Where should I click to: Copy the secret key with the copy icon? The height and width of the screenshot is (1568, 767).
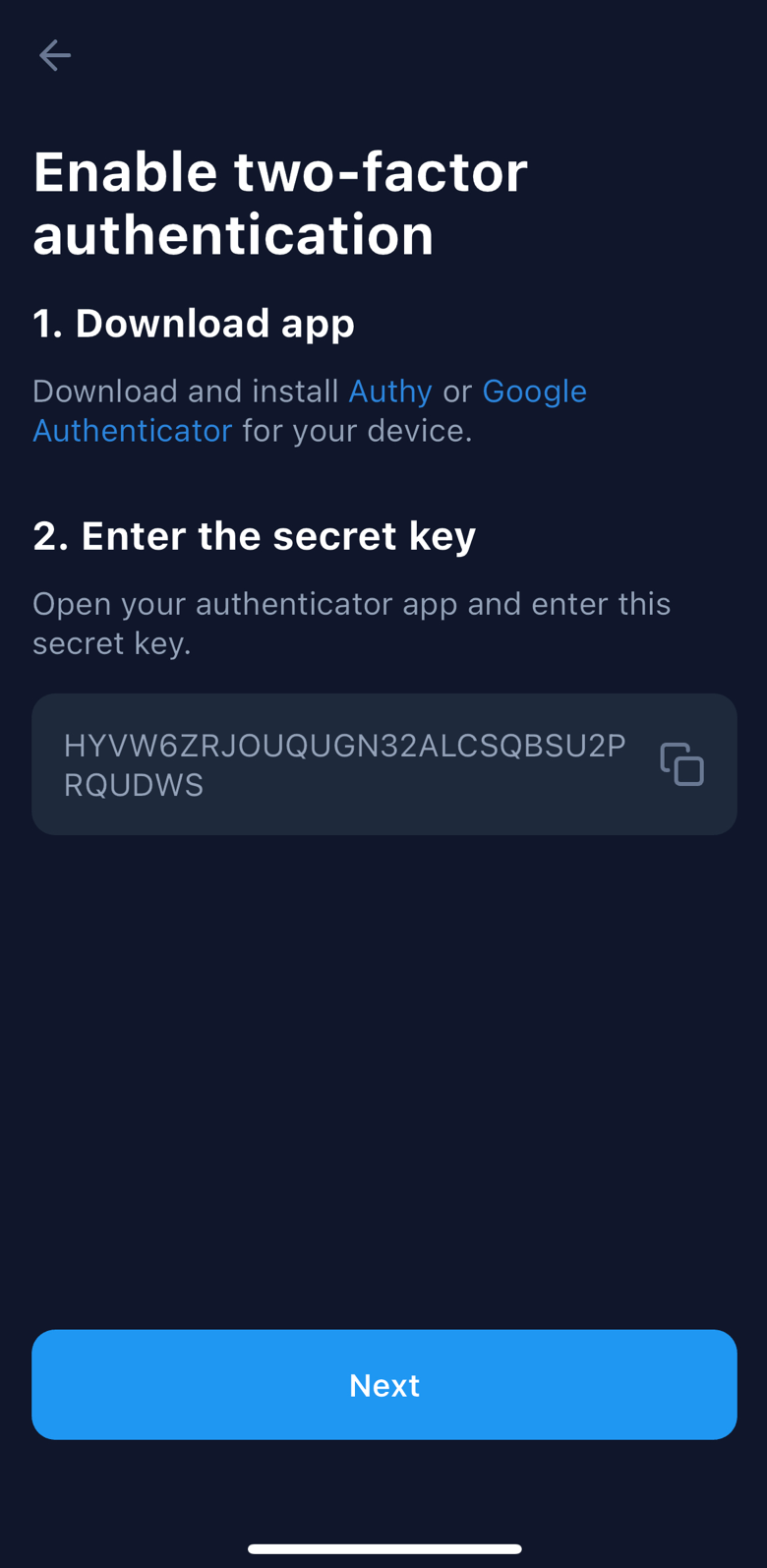[x=681, y=764]
